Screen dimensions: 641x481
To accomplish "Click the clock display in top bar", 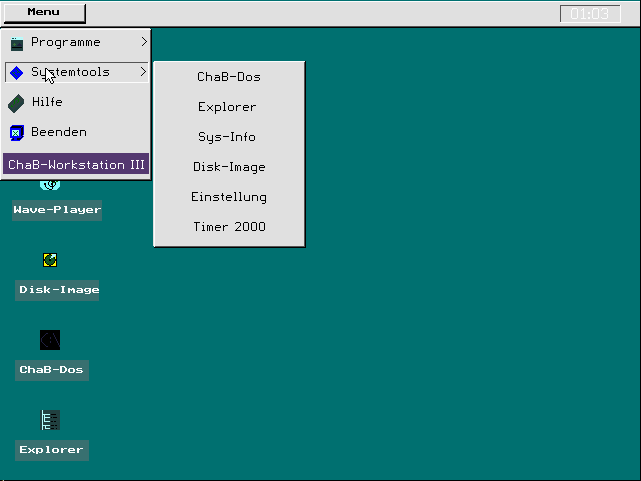I will pos(590,14).
